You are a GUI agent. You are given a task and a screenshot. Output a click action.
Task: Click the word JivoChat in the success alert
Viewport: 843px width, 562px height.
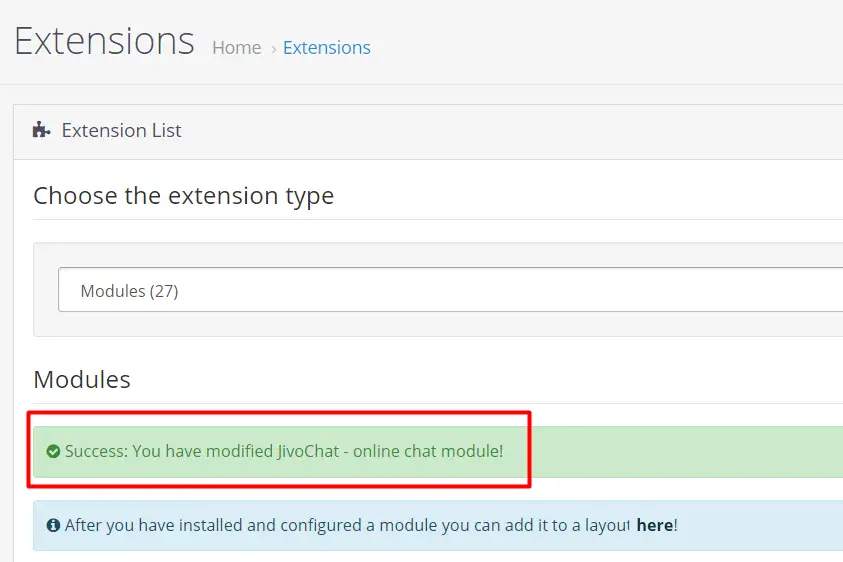tap(310, 451)
